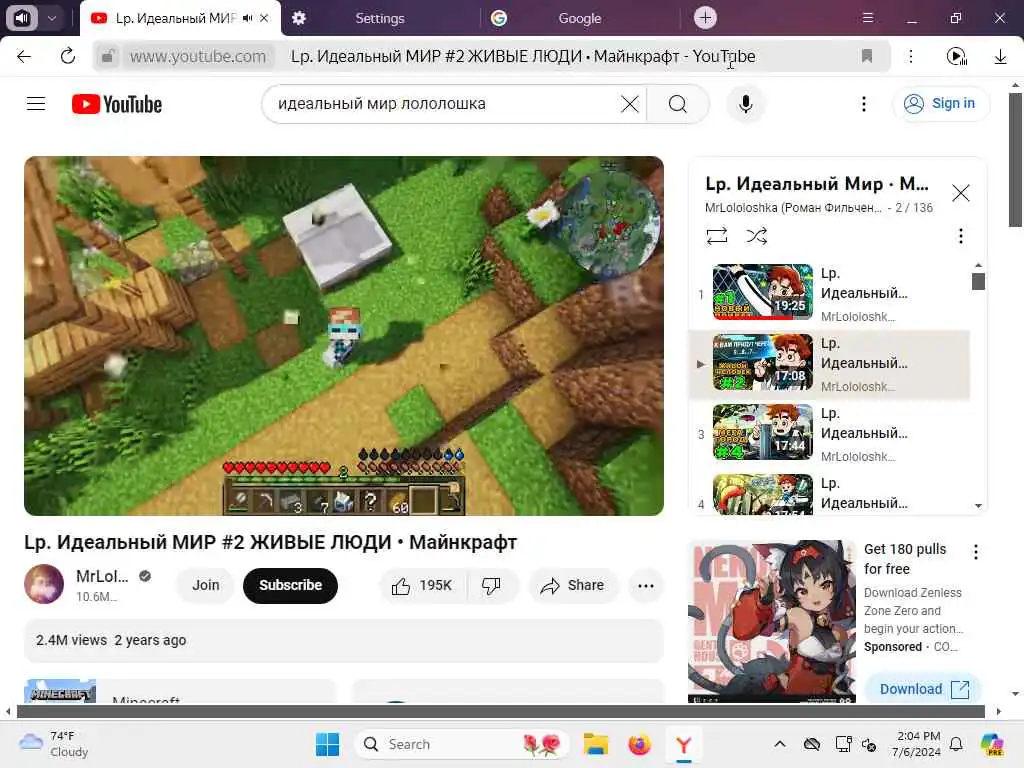Reload the current page

(67, 56)
